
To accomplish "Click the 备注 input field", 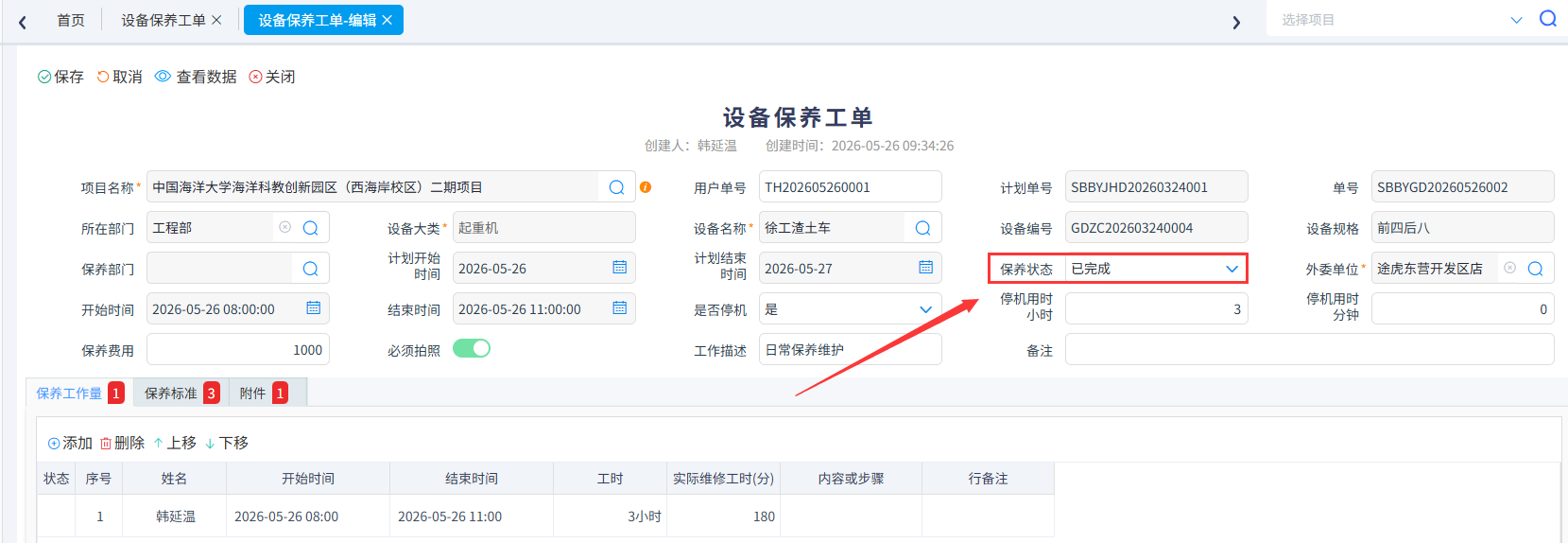I will 1309,350.
